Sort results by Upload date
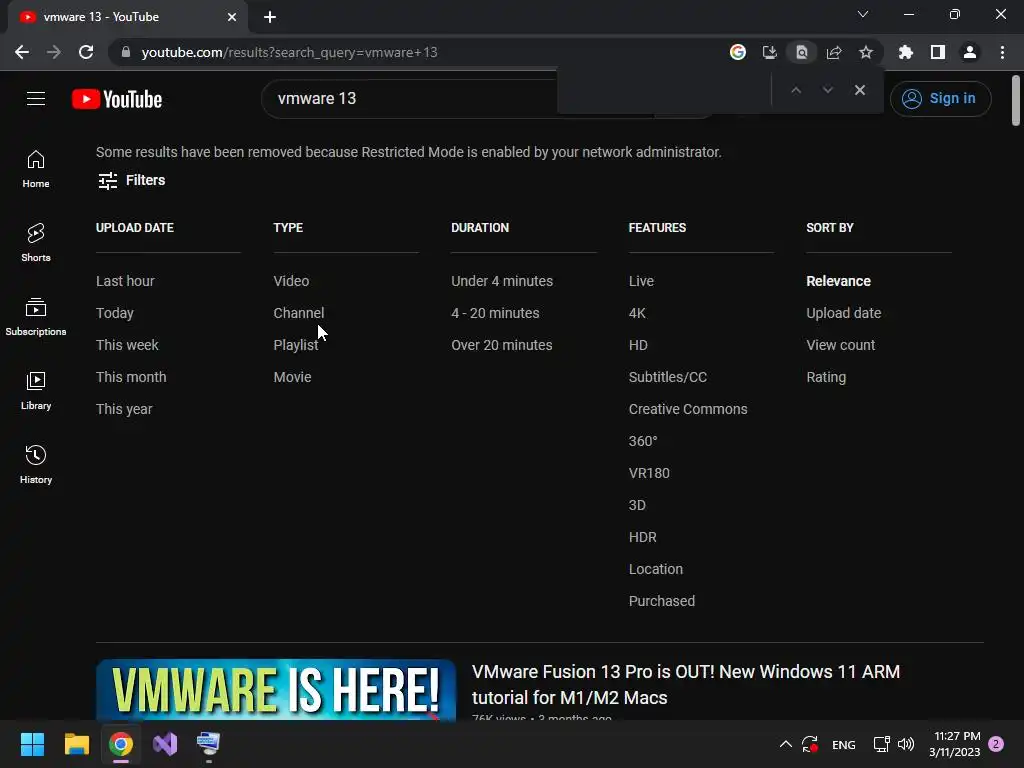This screenshot has width=1024, height=768. point(843,313)
